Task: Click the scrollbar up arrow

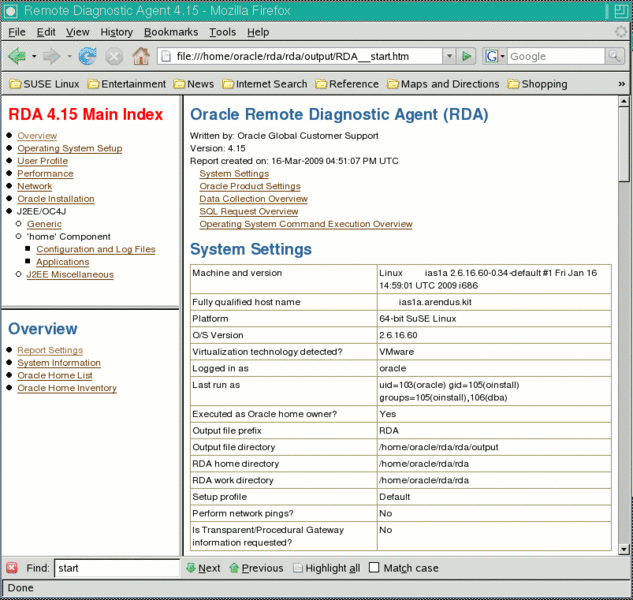Action: point(623,101)
